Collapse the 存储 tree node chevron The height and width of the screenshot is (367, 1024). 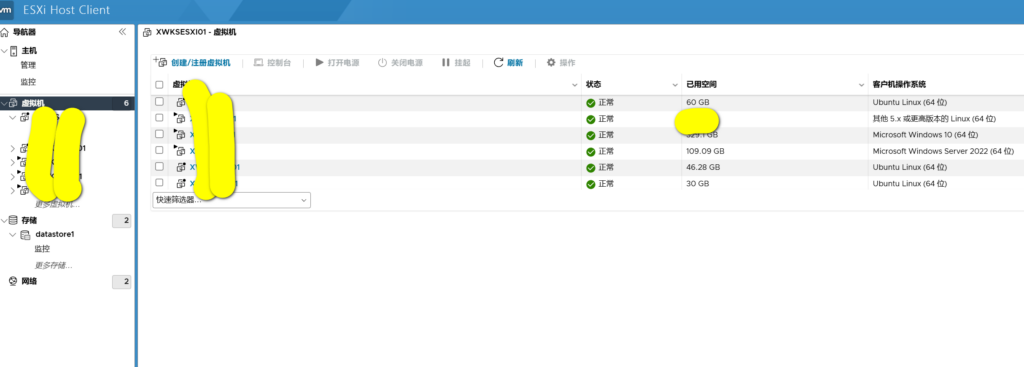[x=5, y=221]
